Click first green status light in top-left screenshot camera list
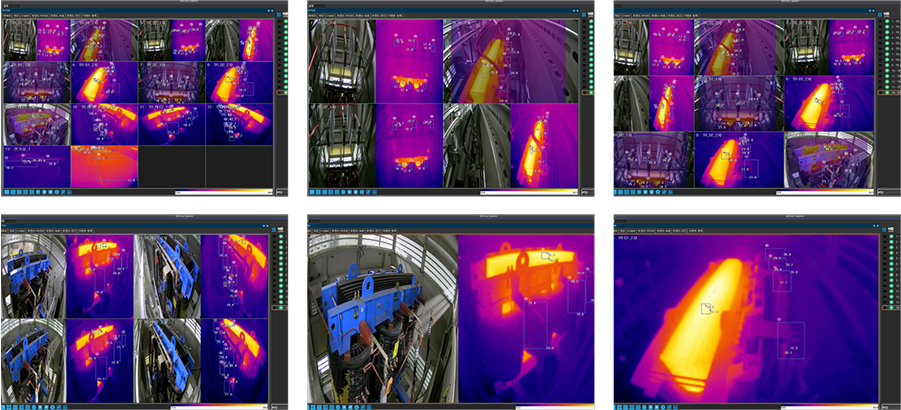The width and height of the screenshot is (901, 410). click(x=286, y=21)
